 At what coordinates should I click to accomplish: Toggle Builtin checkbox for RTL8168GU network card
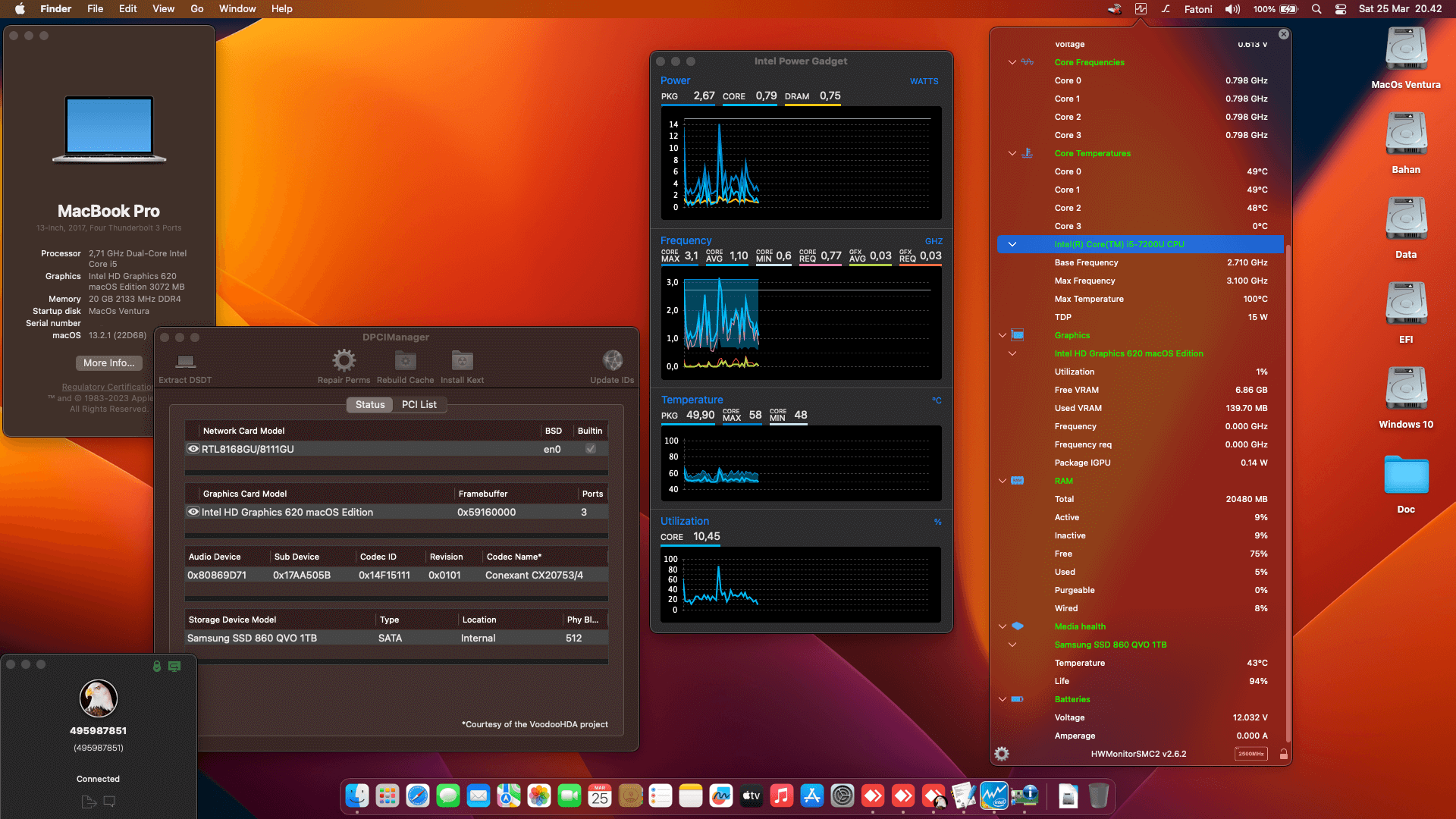pos(591,449)
